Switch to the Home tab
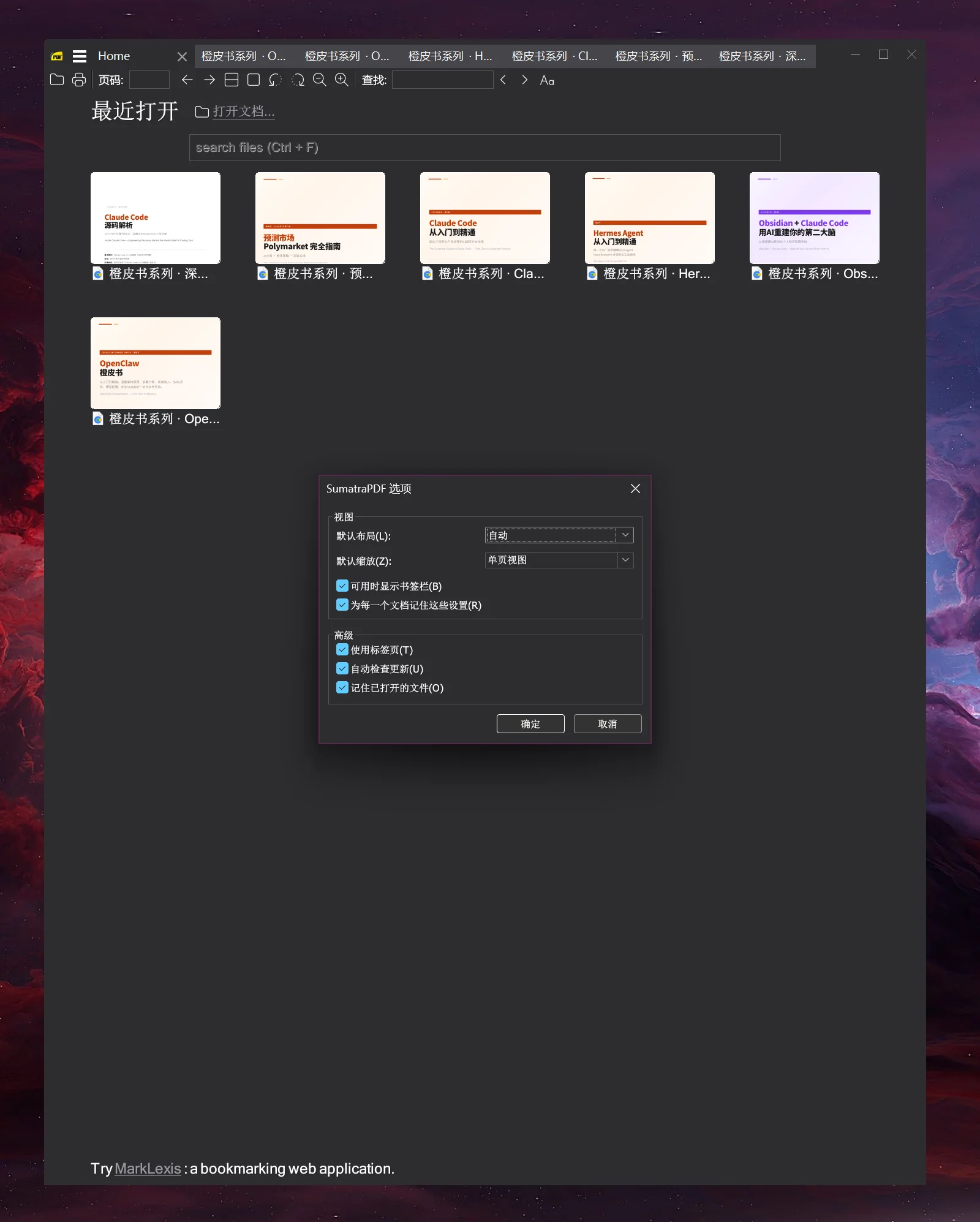 tap(114, 56)
